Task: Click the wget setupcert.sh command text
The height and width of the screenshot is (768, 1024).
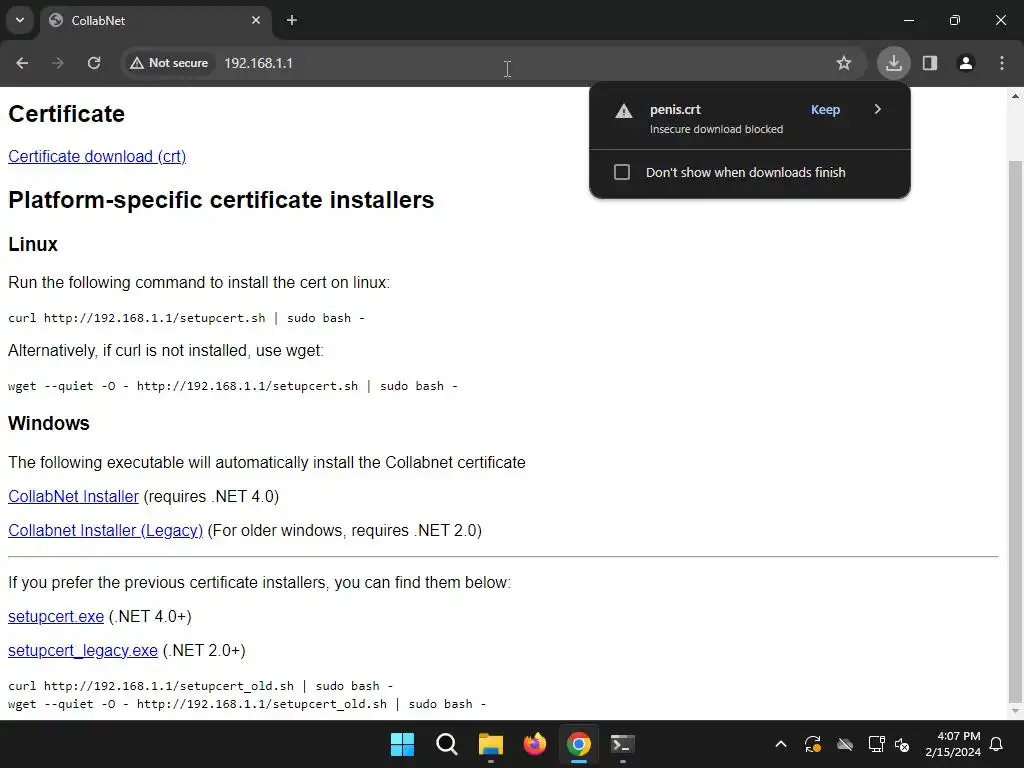Action: coord(232,386)
